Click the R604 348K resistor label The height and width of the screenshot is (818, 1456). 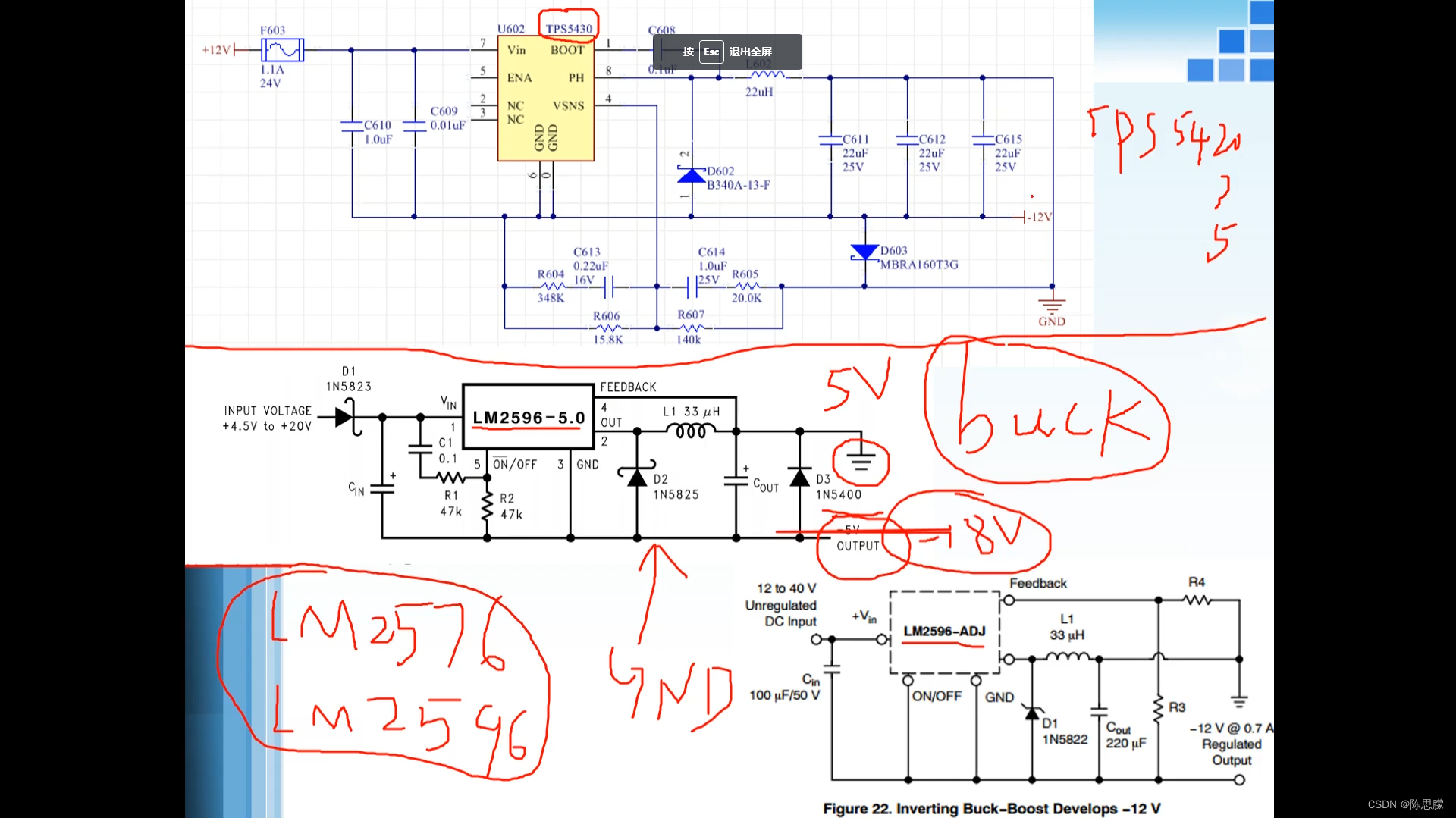click(x=551, y=286)
